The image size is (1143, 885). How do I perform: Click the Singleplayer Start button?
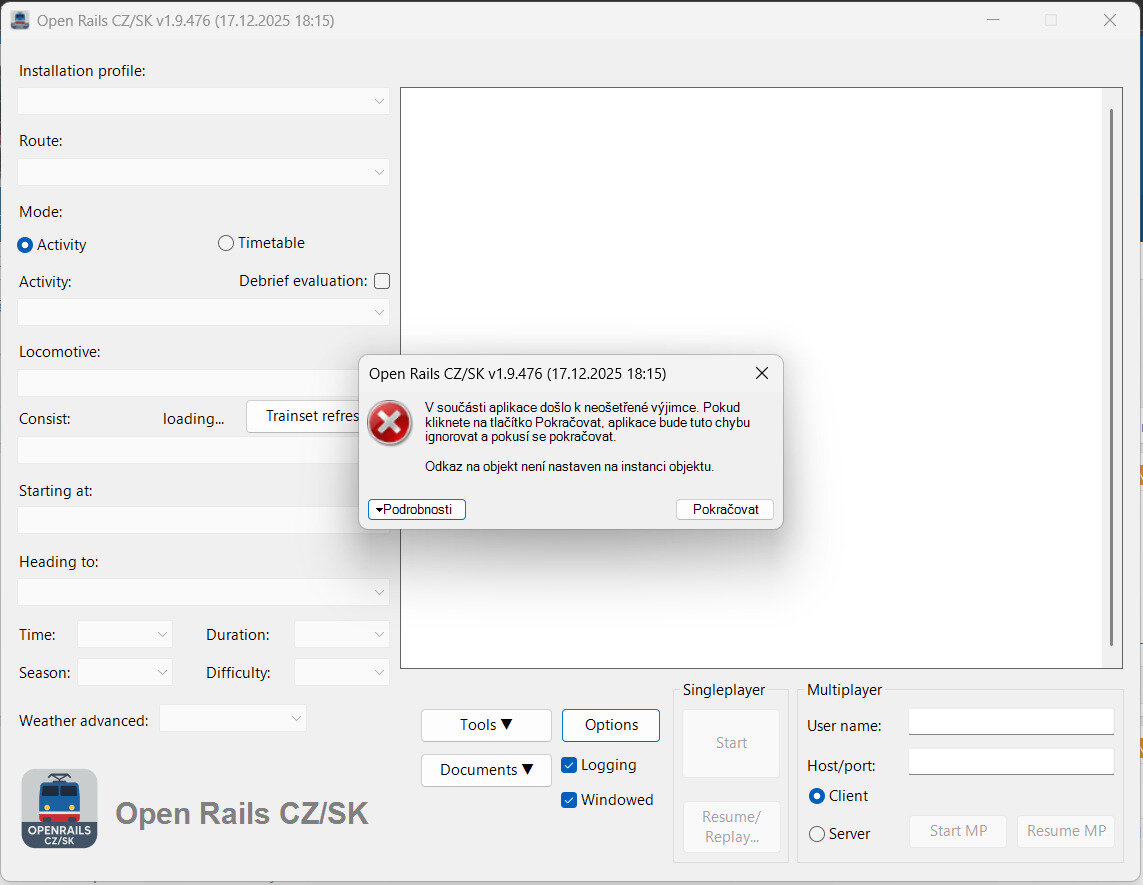731,743
